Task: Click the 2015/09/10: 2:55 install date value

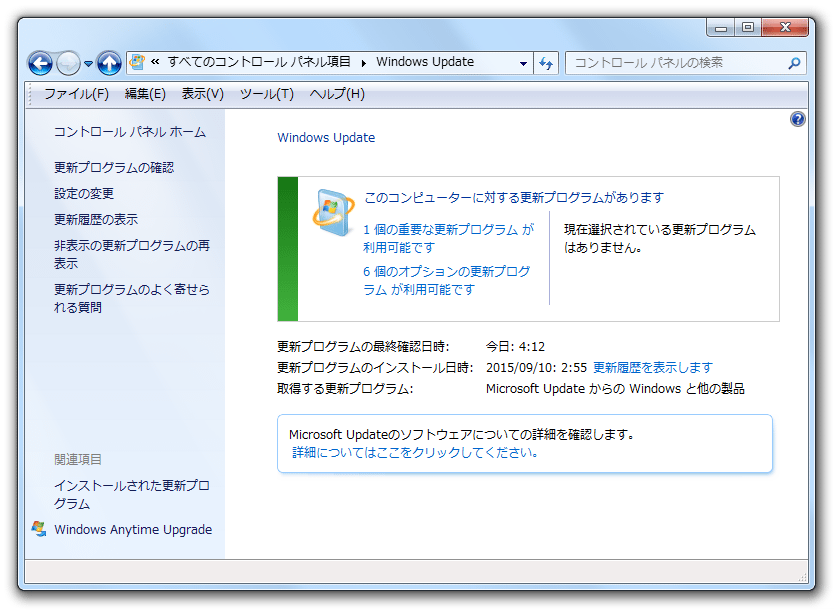Action: coord(536,367)
